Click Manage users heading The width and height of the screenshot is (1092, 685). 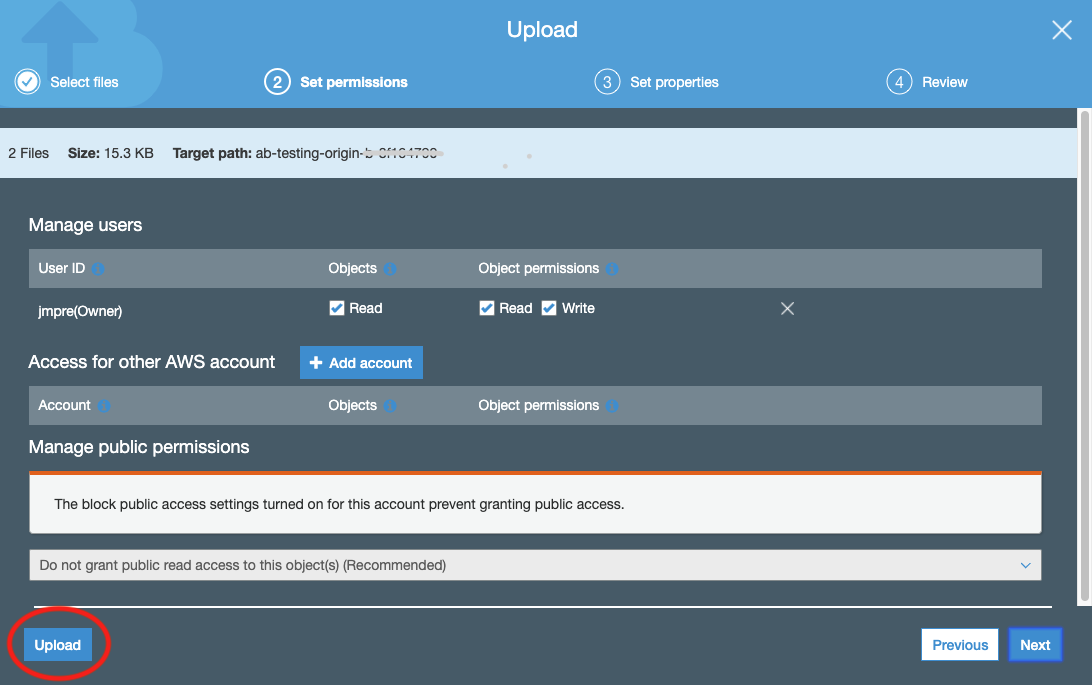pos(85,225)
